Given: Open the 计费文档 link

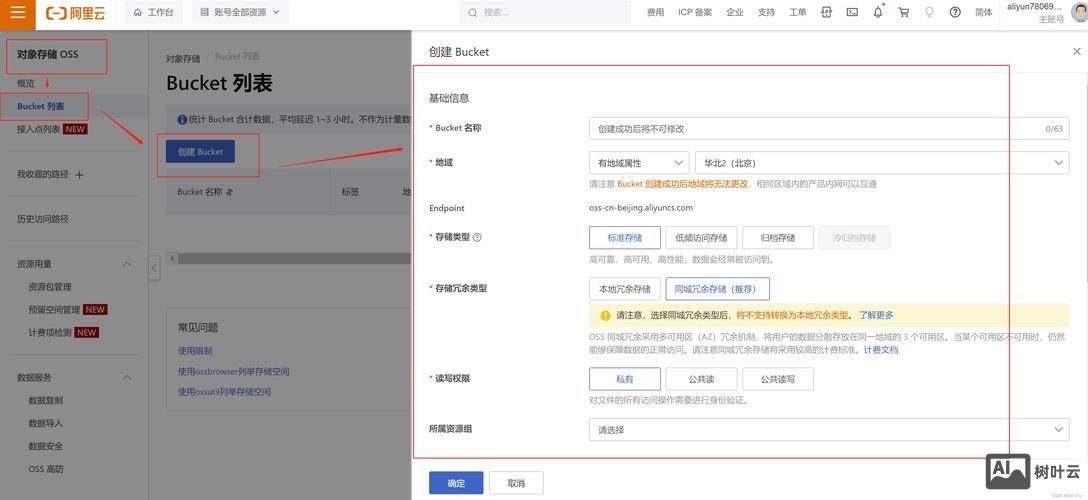Looking at the screenshot, I should tap(881, 350).
